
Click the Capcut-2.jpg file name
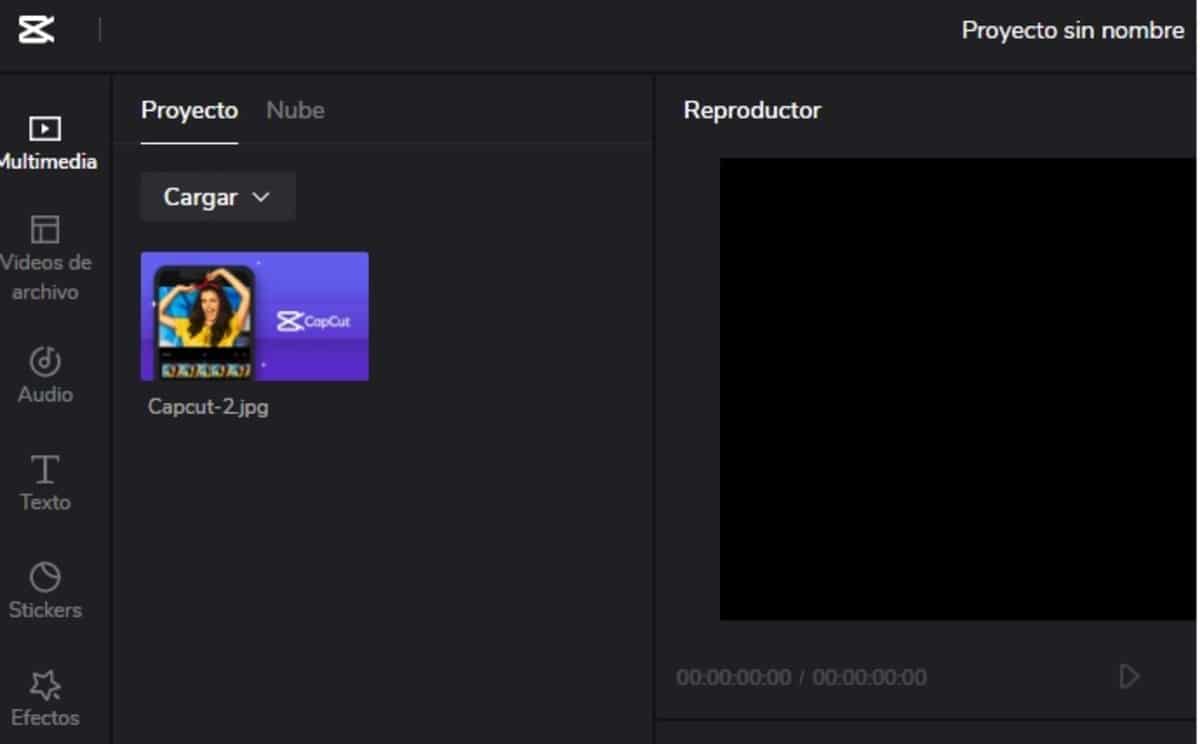208,407
